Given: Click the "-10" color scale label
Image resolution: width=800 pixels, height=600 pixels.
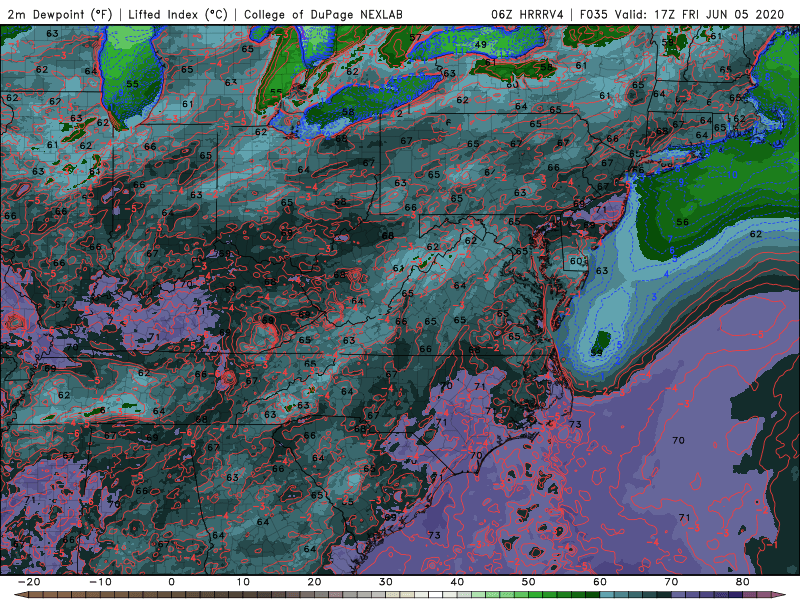Looking at the screenshot, I should 100,582.
